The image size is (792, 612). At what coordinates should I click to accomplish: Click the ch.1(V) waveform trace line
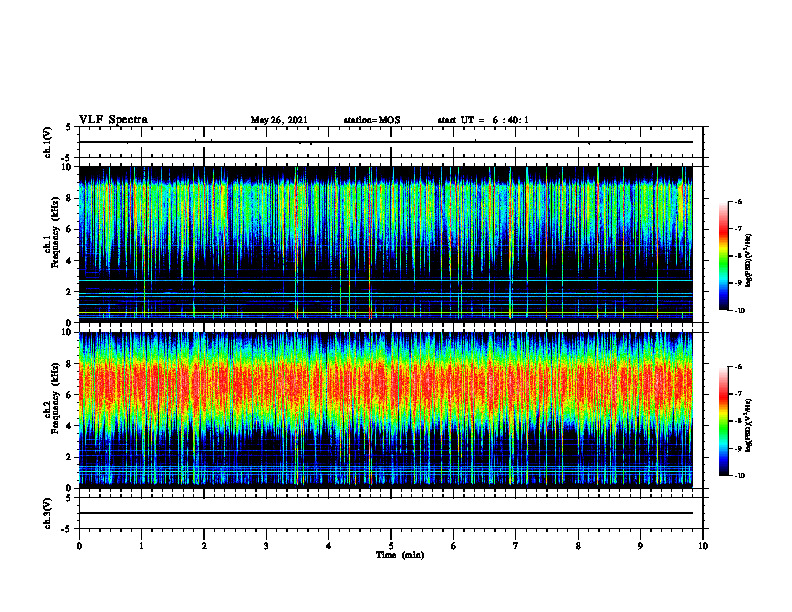pyautogui.click(x=386, y=142)
